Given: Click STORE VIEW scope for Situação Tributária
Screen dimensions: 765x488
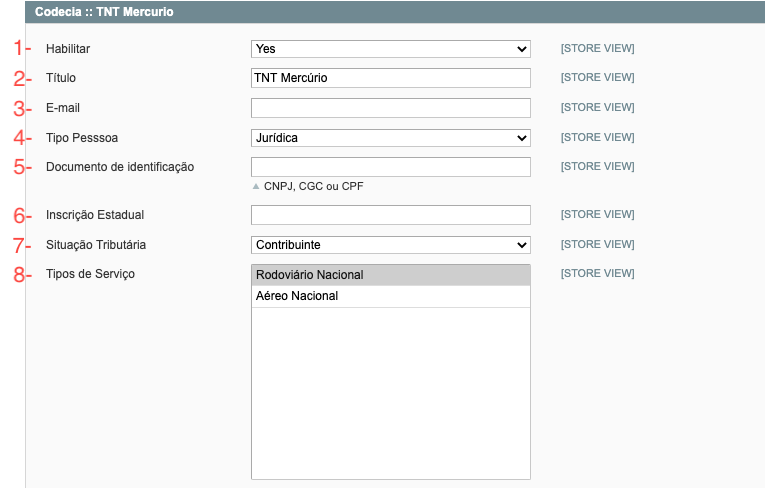Looking at the screenshot, I should (x=597, y=245).
